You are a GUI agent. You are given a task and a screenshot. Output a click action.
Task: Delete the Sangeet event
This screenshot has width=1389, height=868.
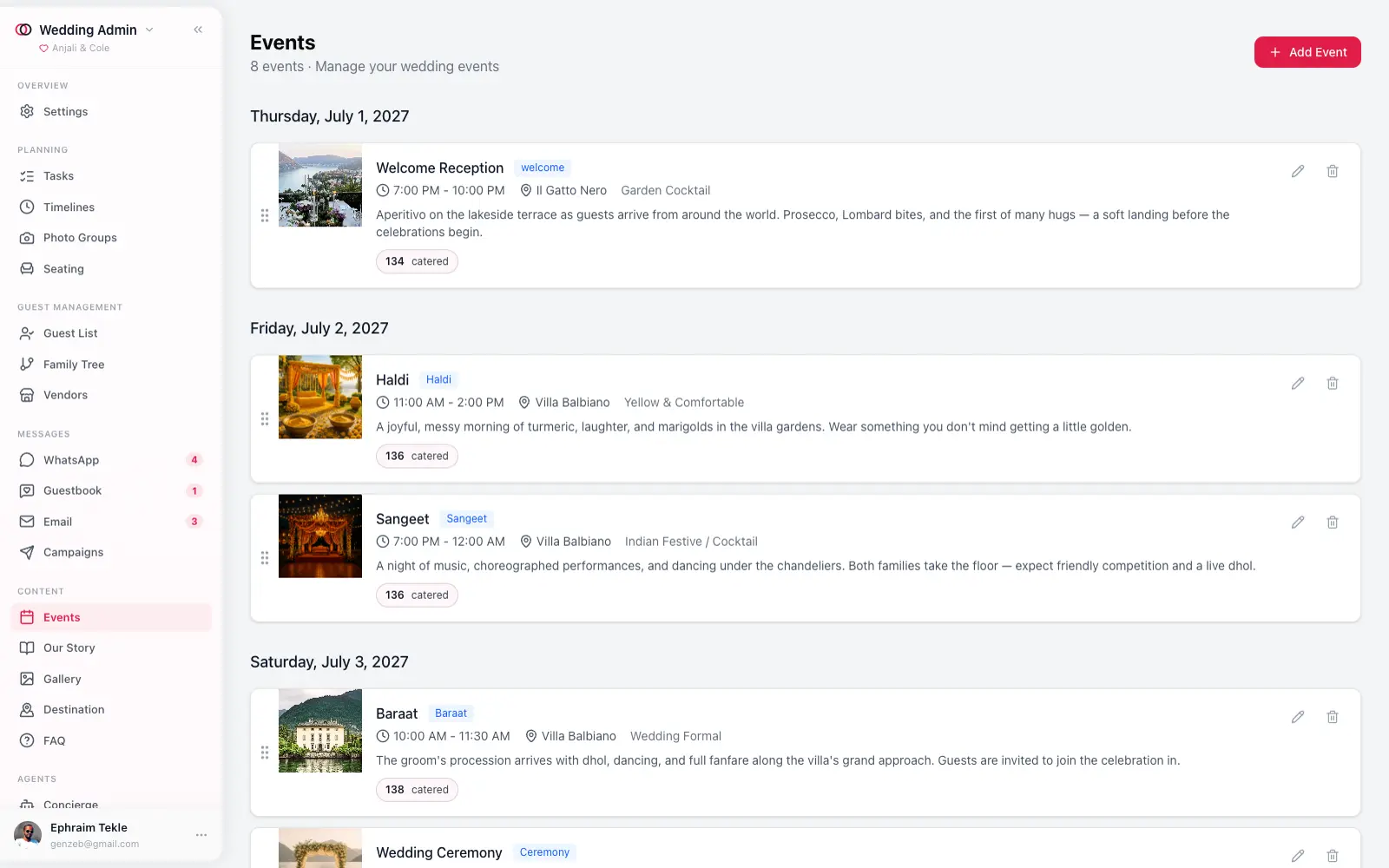click(1333, 522)
